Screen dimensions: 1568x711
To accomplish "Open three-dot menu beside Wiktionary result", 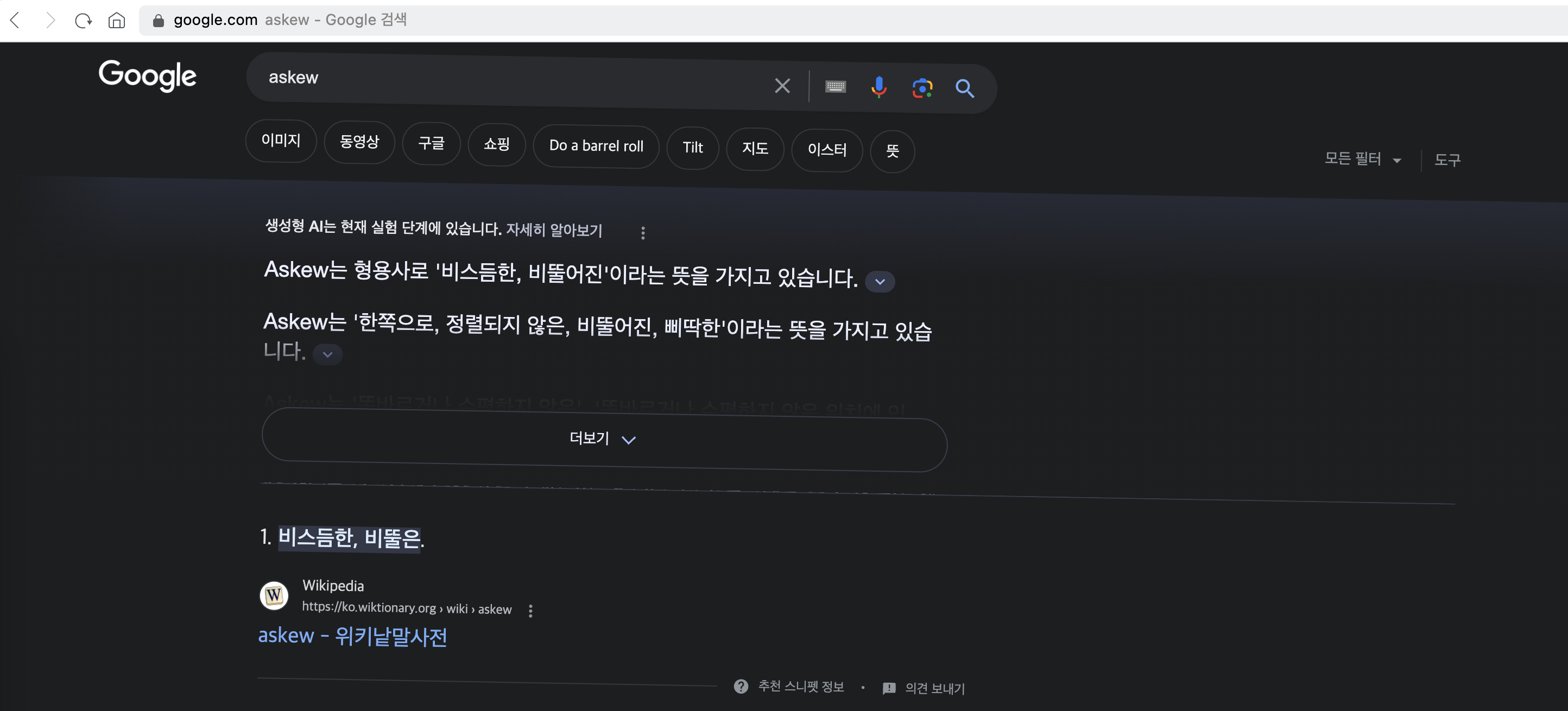I will point(531,611).
